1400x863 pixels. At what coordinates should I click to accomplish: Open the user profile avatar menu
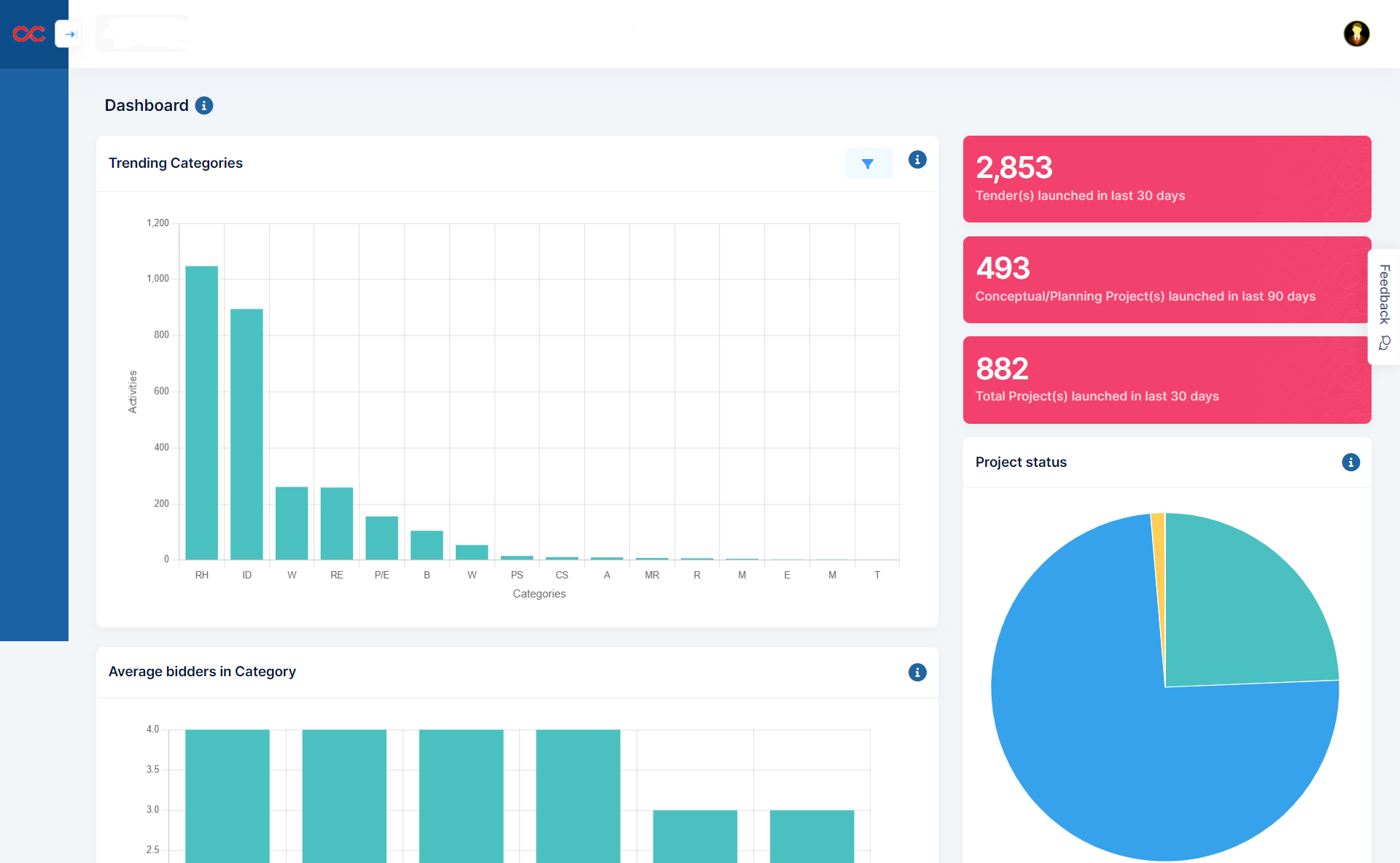(1356, 34)
